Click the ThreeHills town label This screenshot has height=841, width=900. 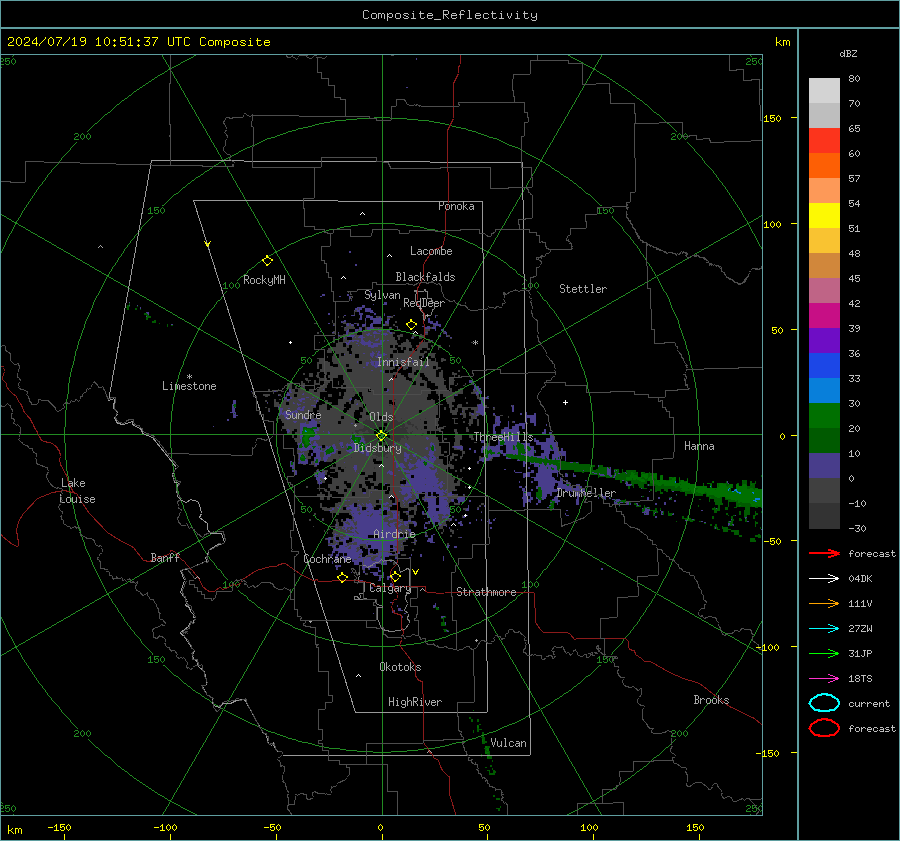(503, 437)
